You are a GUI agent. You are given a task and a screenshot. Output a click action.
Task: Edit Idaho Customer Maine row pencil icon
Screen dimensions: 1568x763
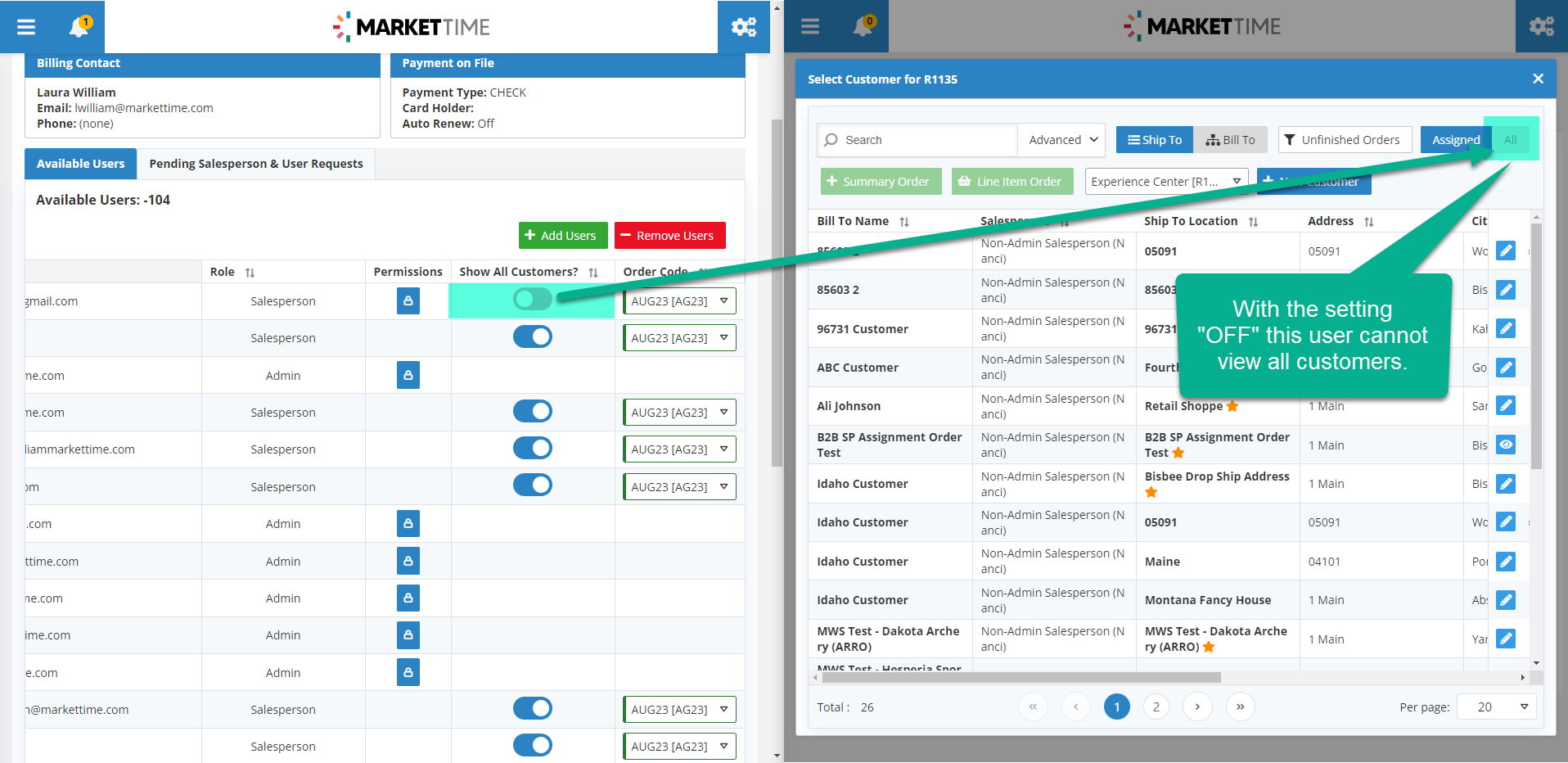[x=1506, y=562]
